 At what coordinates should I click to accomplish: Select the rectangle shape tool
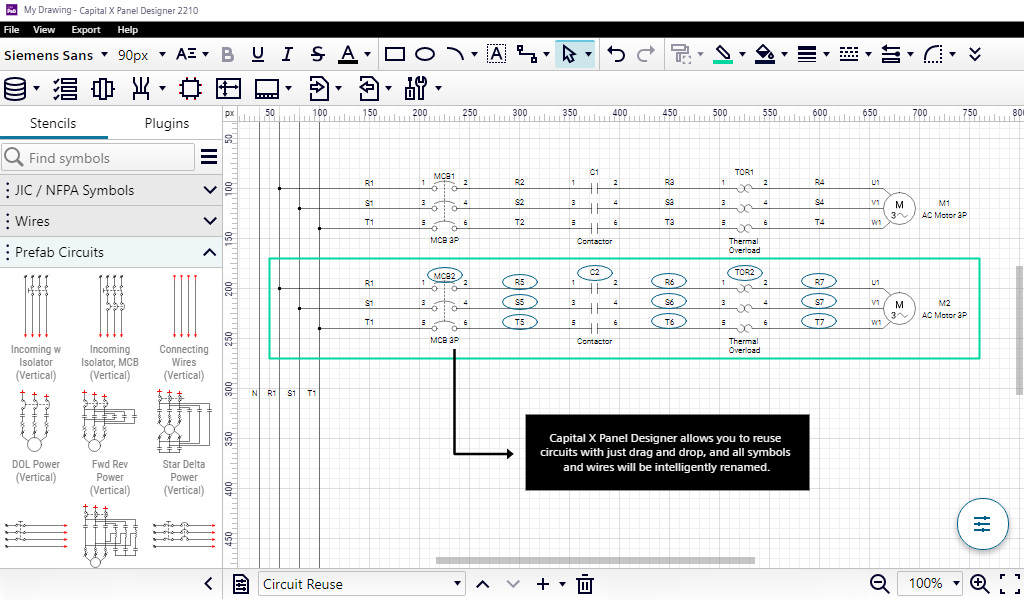(x=394, y=55)
